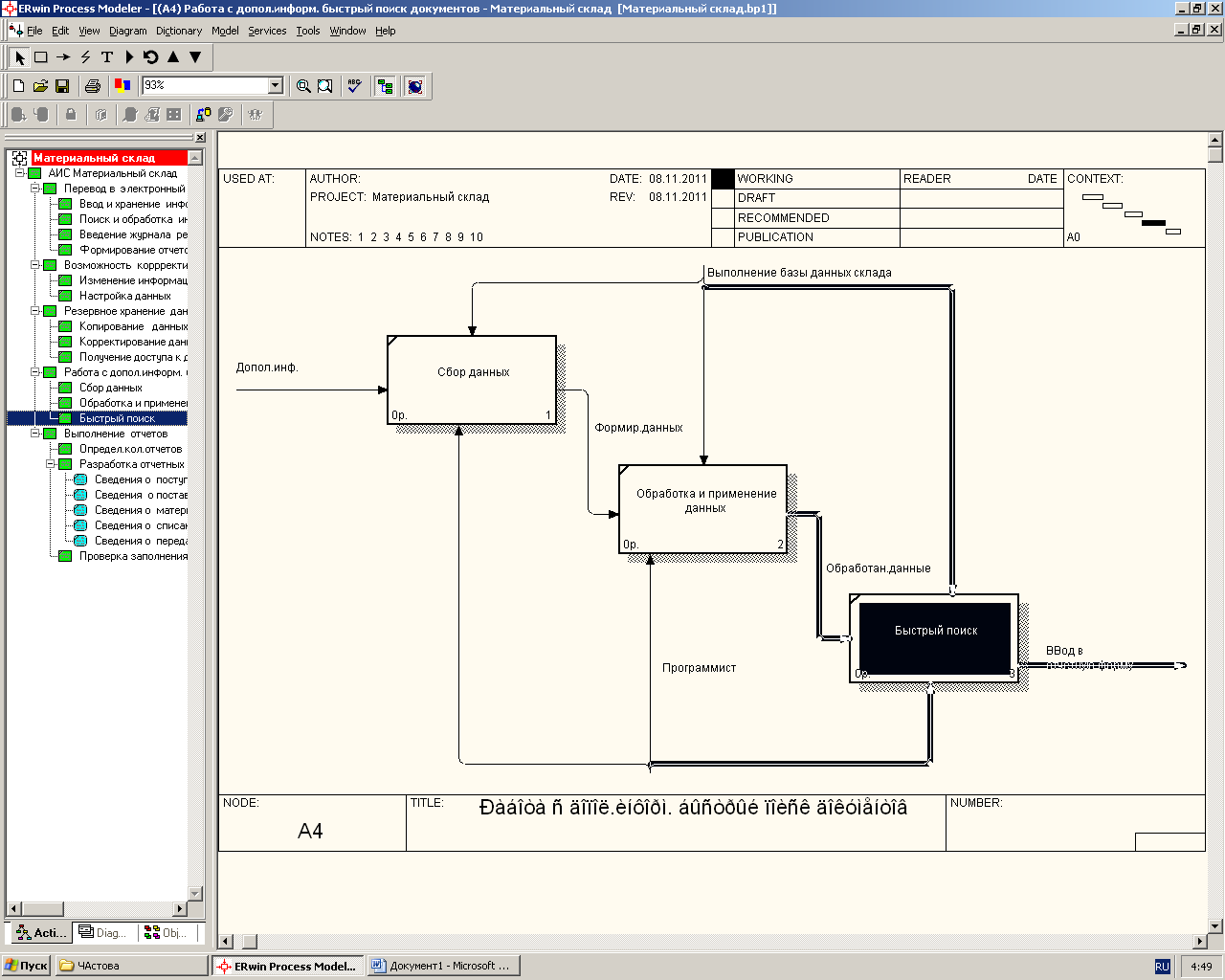Open the 93% zoom dropdown
The height and width of the screenshot is (980, 1225).
pyautogui.click(x=276, y=86)
